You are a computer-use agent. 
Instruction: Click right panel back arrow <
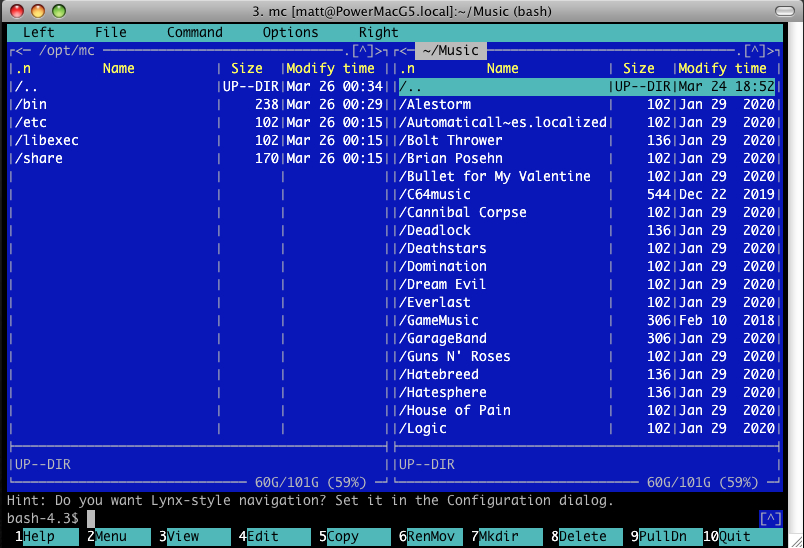coord(403,51)
